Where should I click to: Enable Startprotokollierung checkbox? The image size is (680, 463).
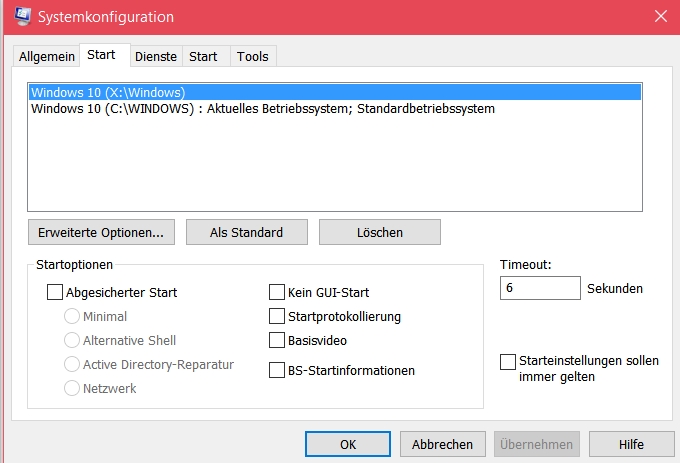277,316
